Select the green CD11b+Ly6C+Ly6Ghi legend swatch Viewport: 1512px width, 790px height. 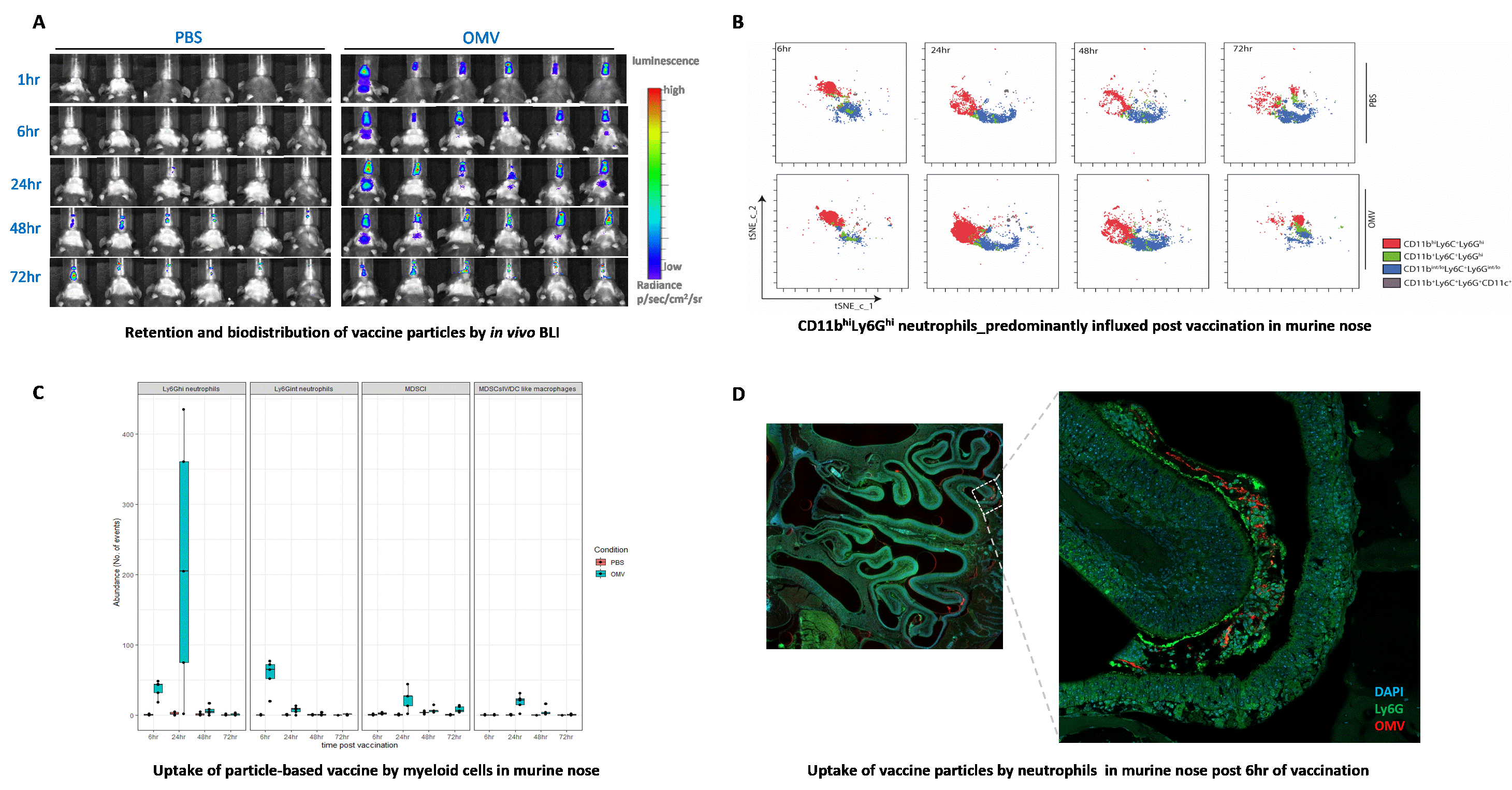1391,256
